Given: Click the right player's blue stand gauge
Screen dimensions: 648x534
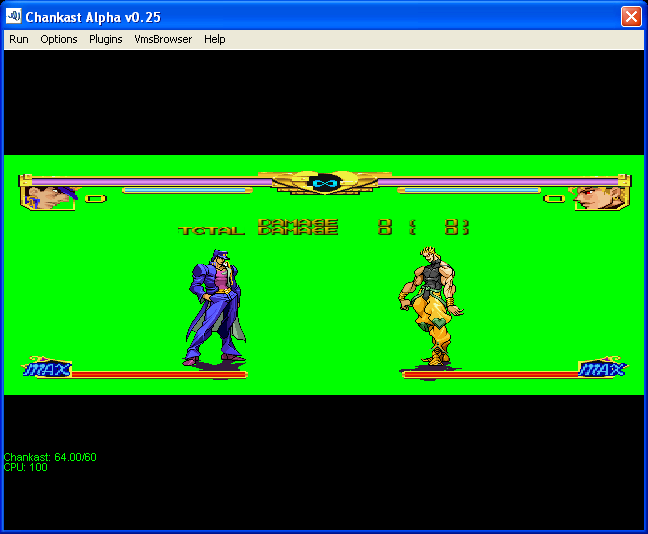Looking at the screenshot, I should pos(469,191).
